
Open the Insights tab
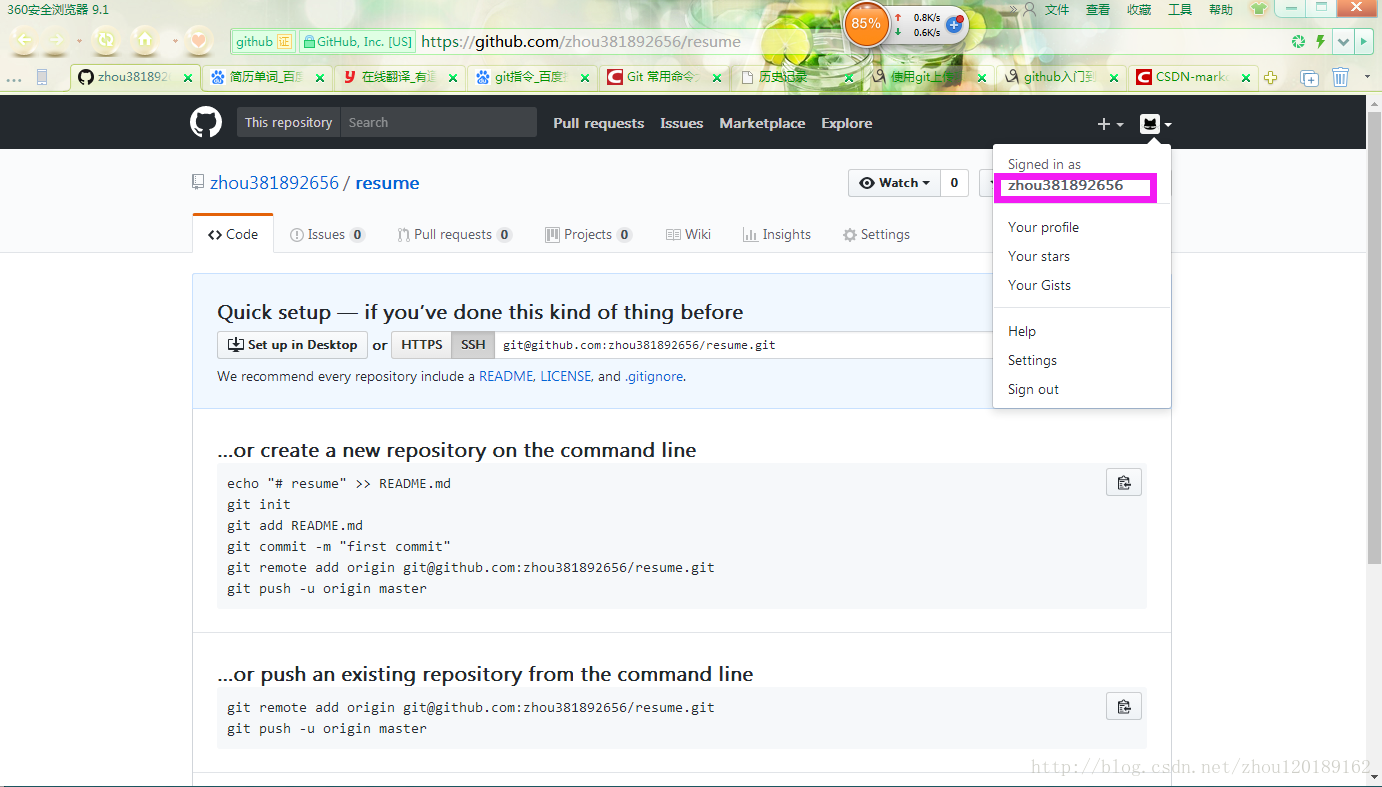click(x=777, y=234)
